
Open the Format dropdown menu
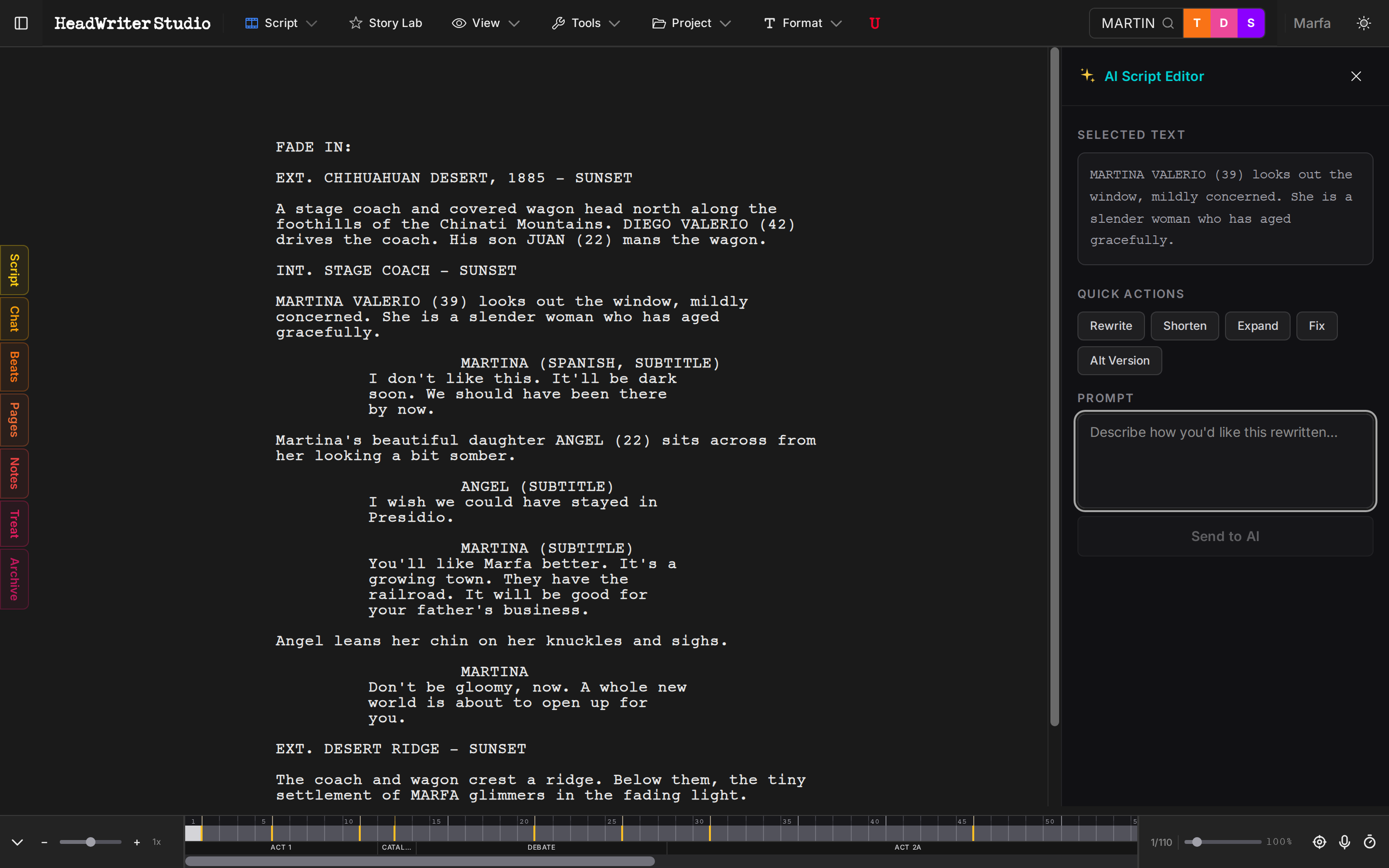pos(801,23)
